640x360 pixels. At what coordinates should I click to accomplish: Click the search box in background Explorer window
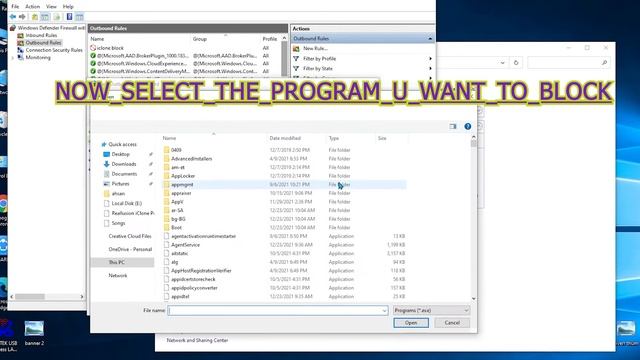[x=569, y=63]
